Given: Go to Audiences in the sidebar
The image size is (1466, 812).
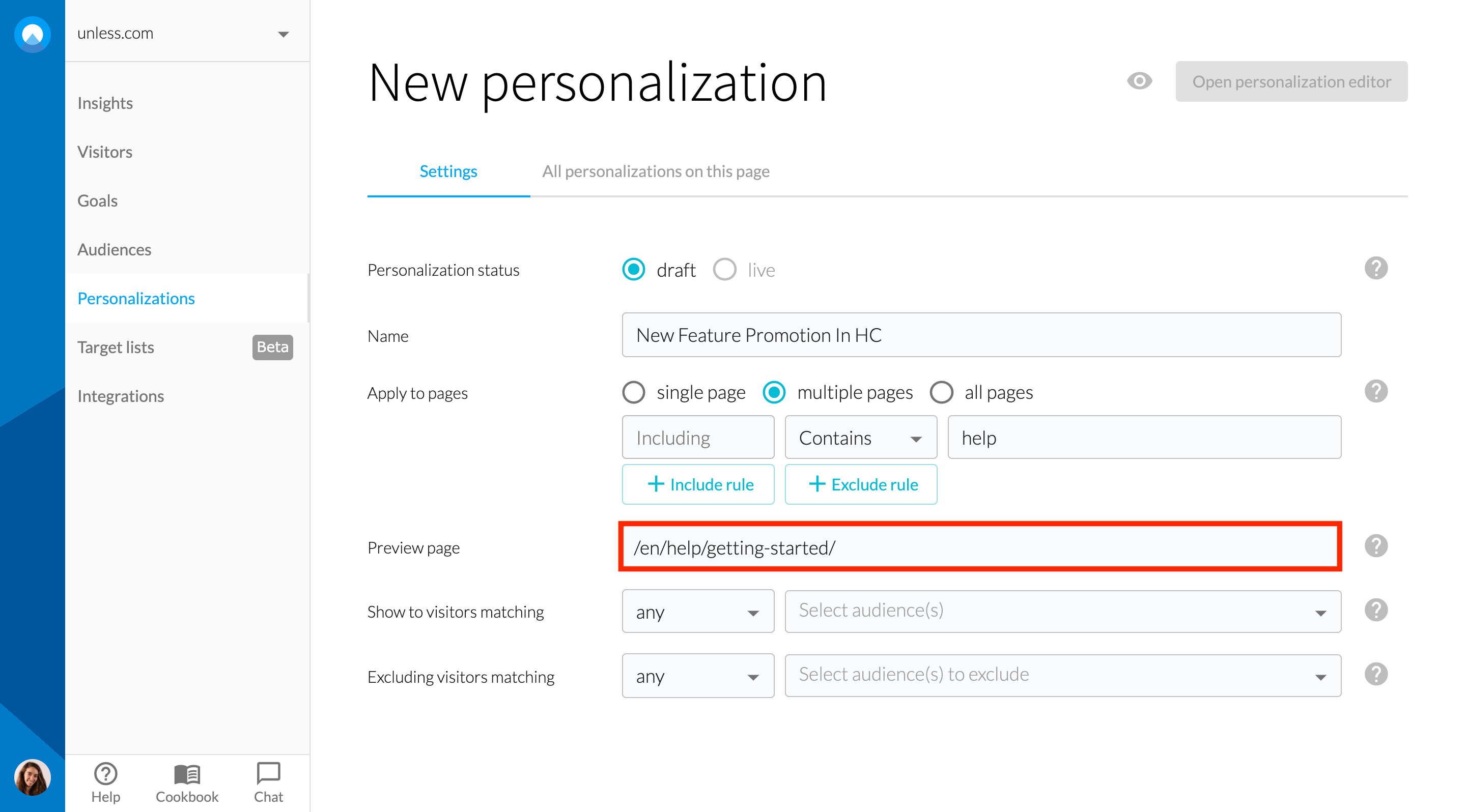Looking at the screenshot, I should (114, 250).
